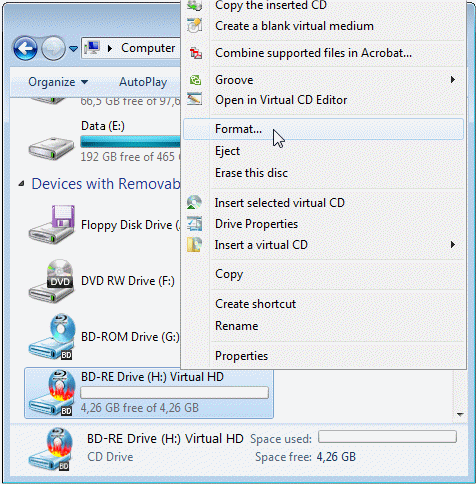Select the BD-ROM Drive (G:) icon
This screenshot has height=484, width=476.
coord(52,337)
